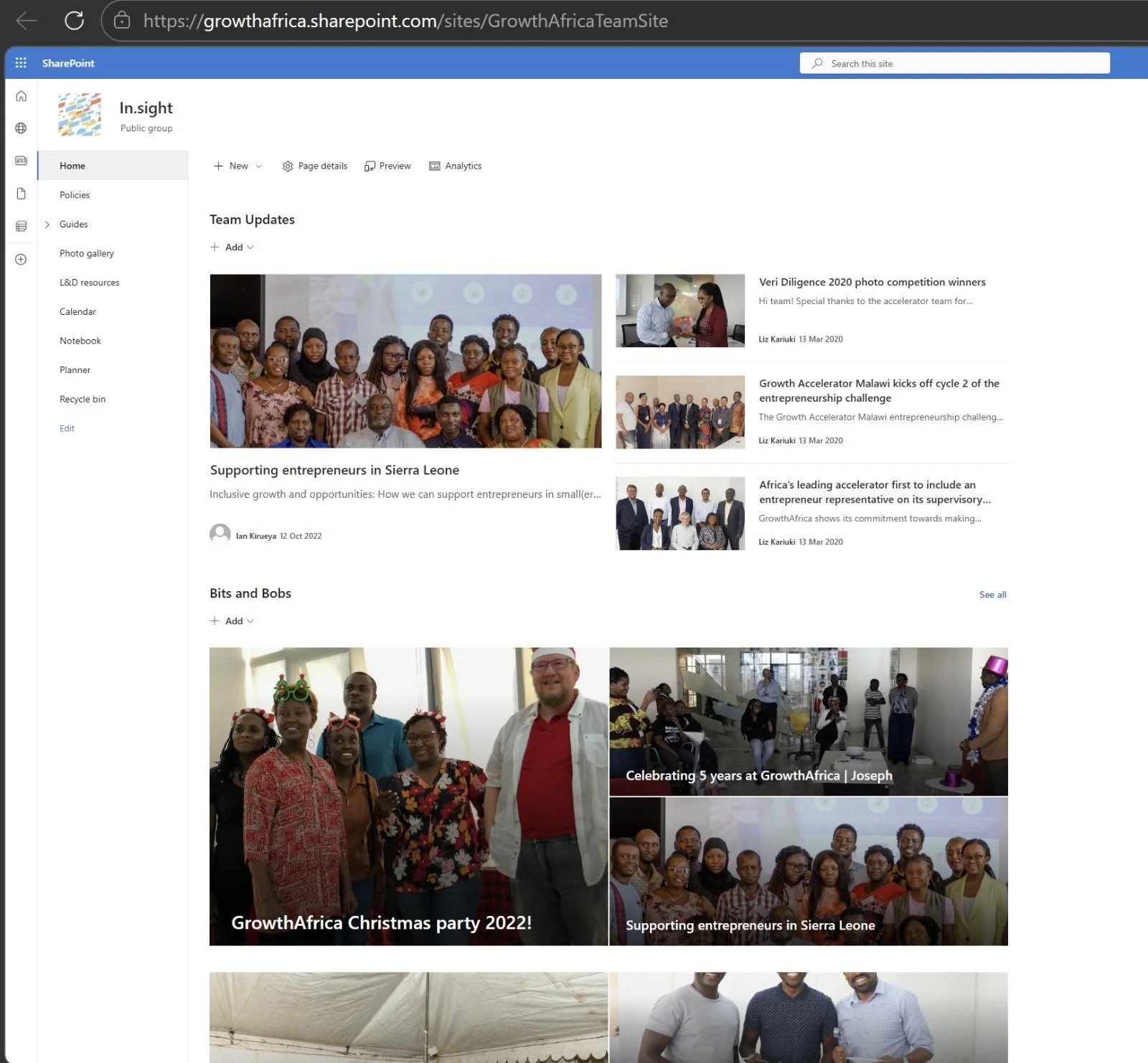Click the Page details gear icon
This screenshot has height=1063, width=1148.
click(288, 166)
